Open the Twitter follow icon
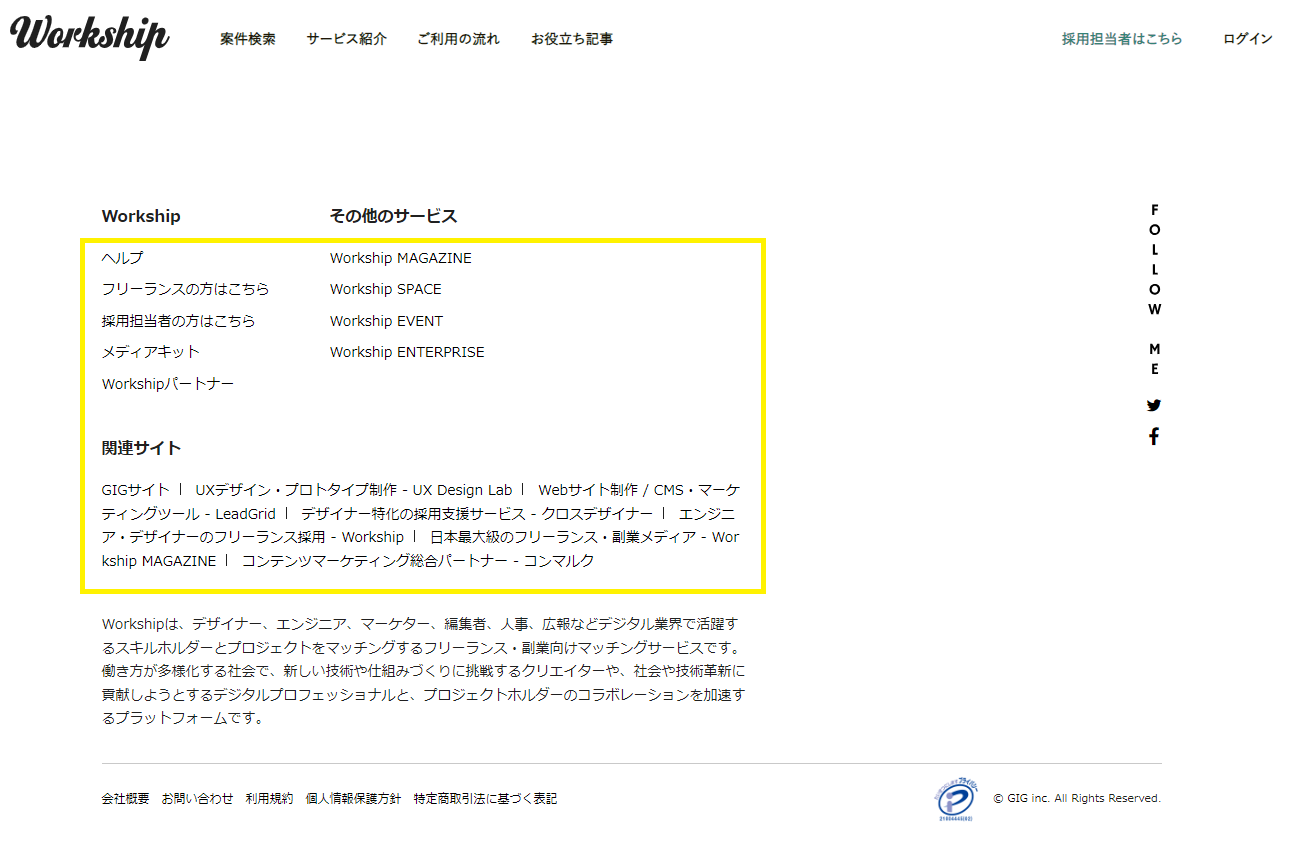Image resolution: width=1294 pixels, height=846 pixels. pos(1154,406)
